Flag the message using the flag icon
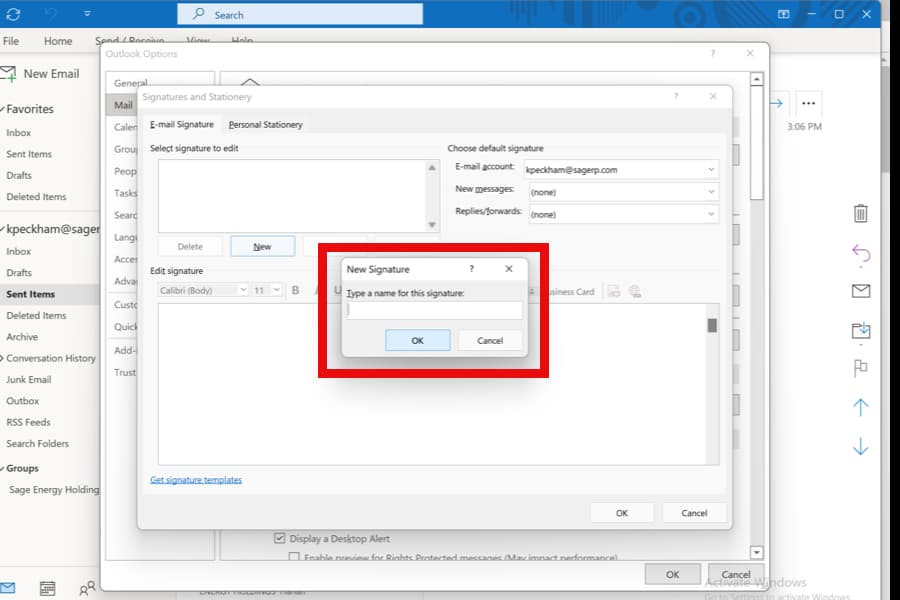 (860, 368)
